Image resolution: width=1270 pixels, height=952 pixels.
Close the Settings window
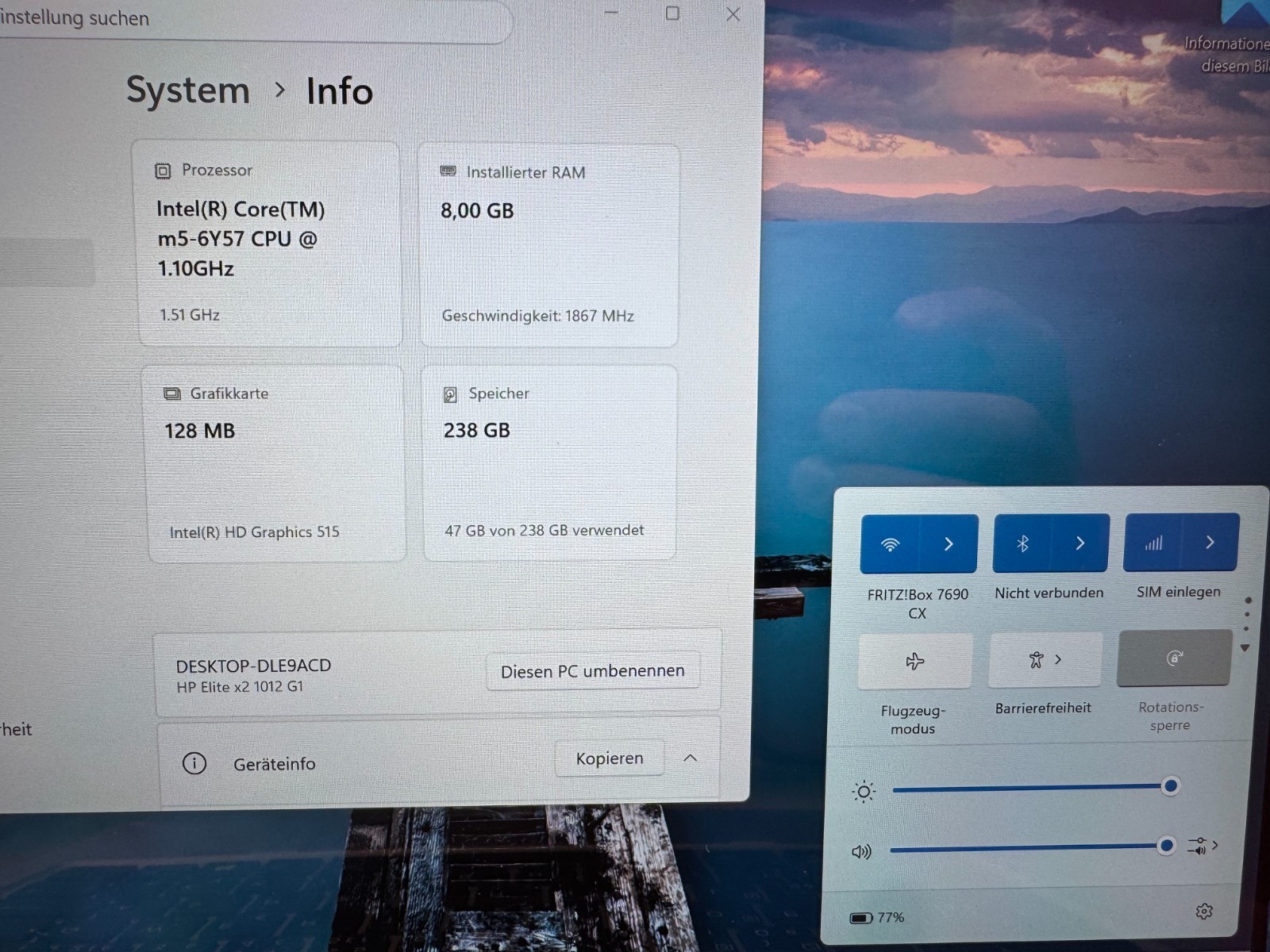pyautogui.click(x=733, y=14)
